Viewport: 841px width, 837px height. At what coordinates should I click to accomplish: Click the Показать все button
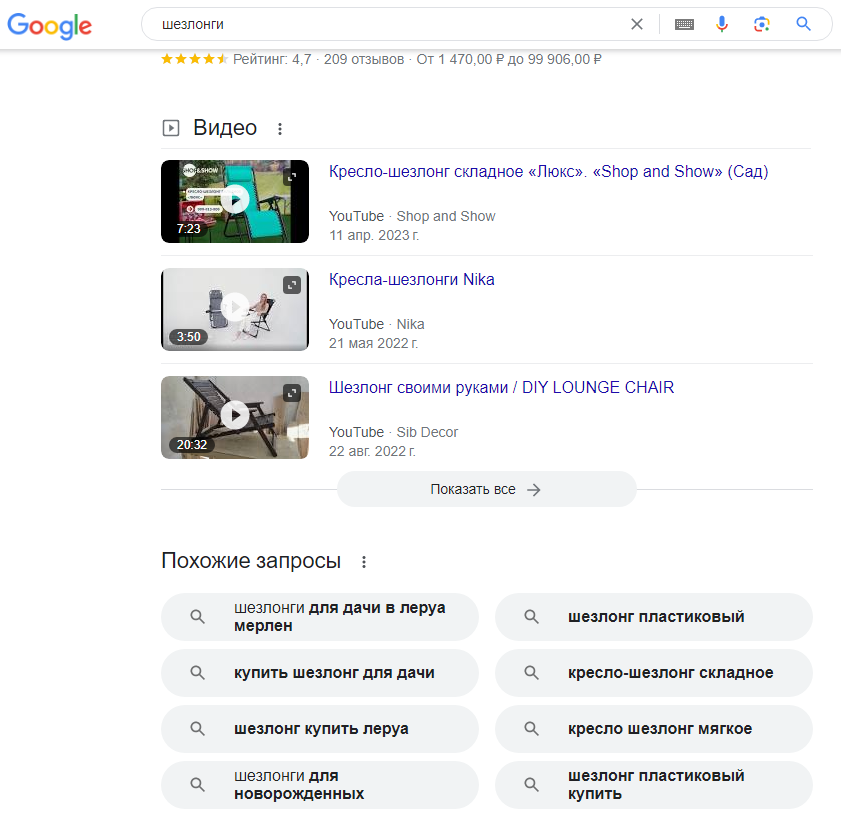[x=486, y=489]
